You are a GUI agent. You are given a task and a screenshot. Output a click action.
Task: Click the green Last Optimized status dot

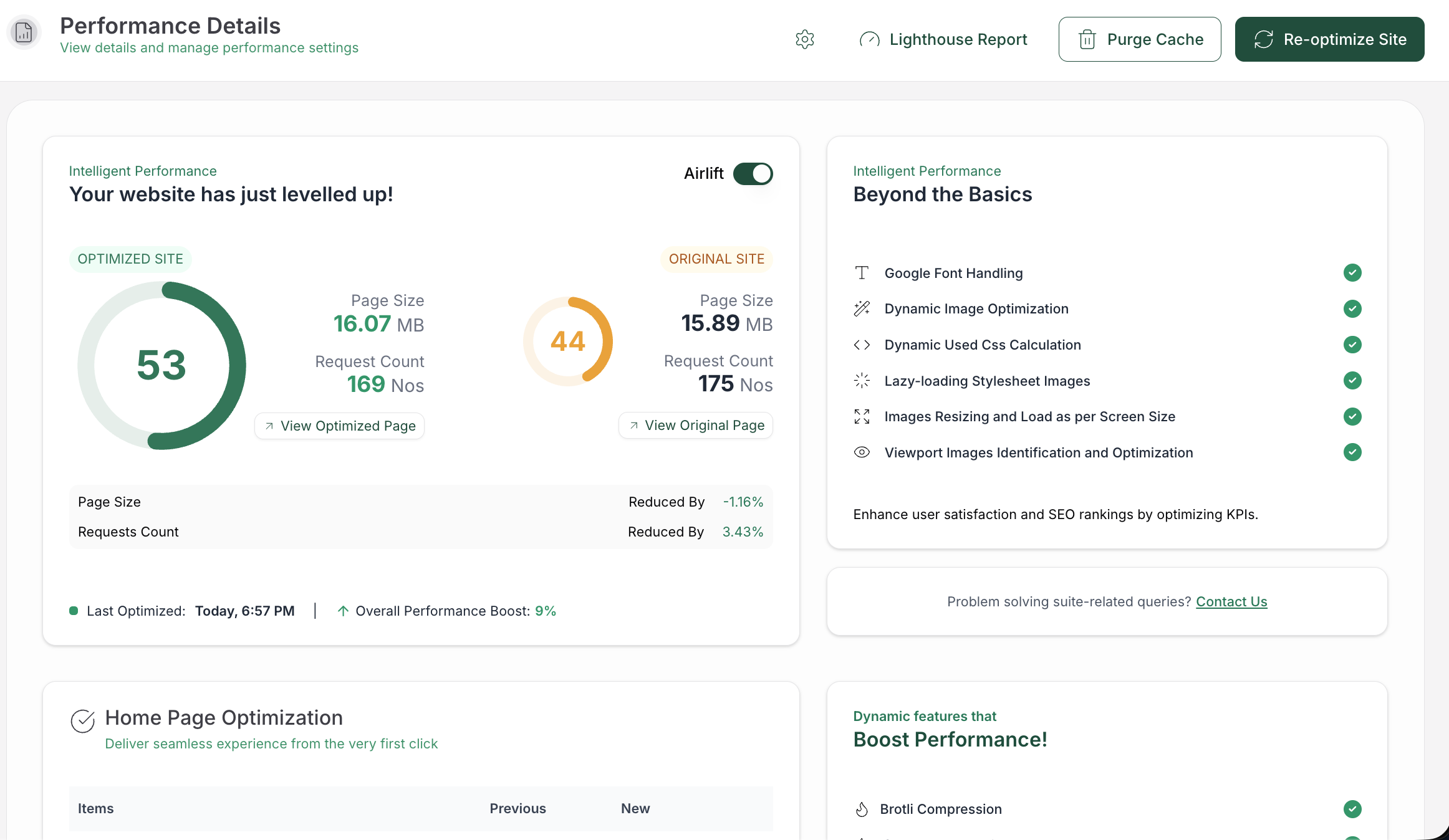click(74, 611)
